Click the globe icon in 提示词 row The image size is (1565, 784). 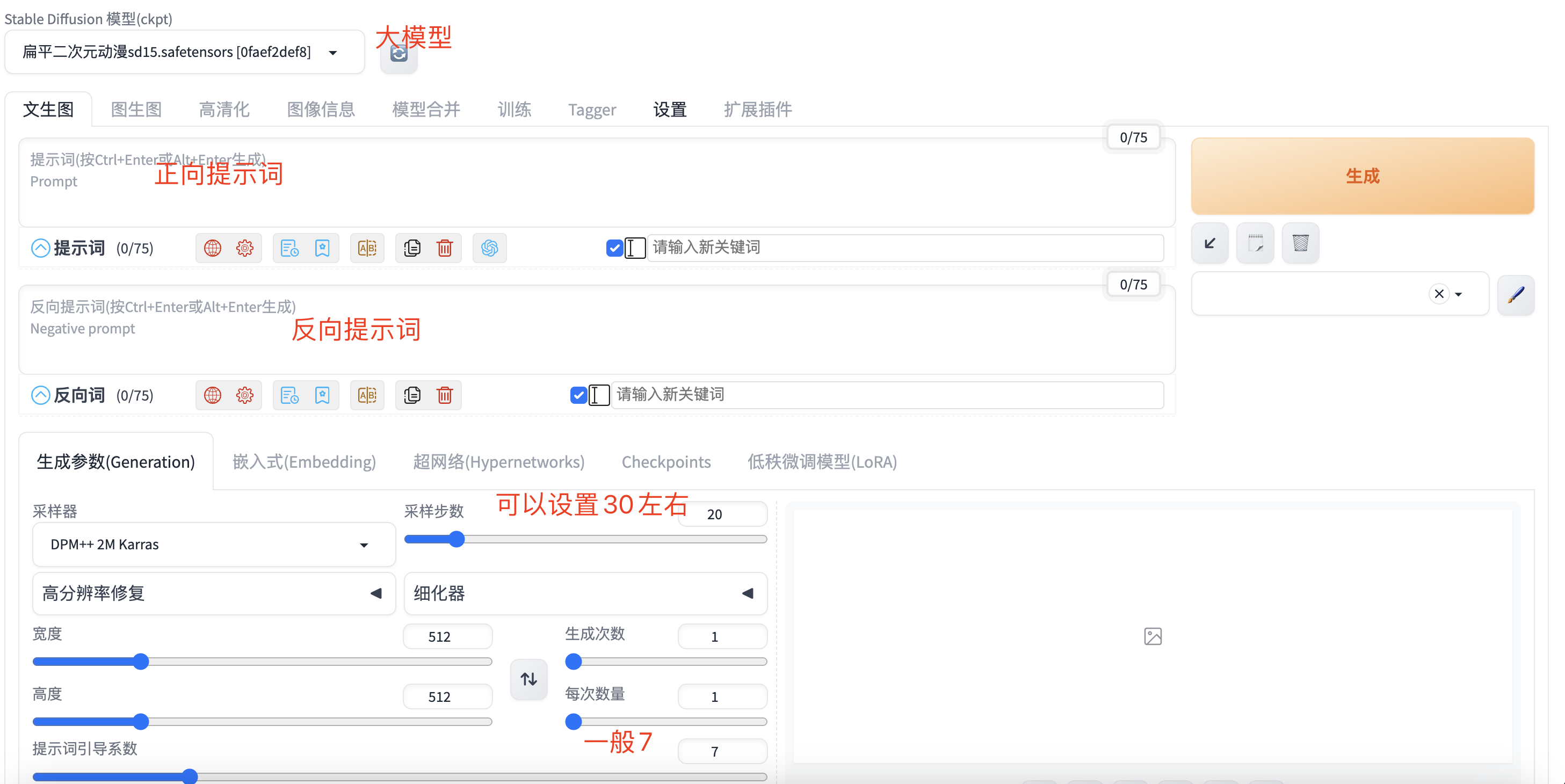213,248
